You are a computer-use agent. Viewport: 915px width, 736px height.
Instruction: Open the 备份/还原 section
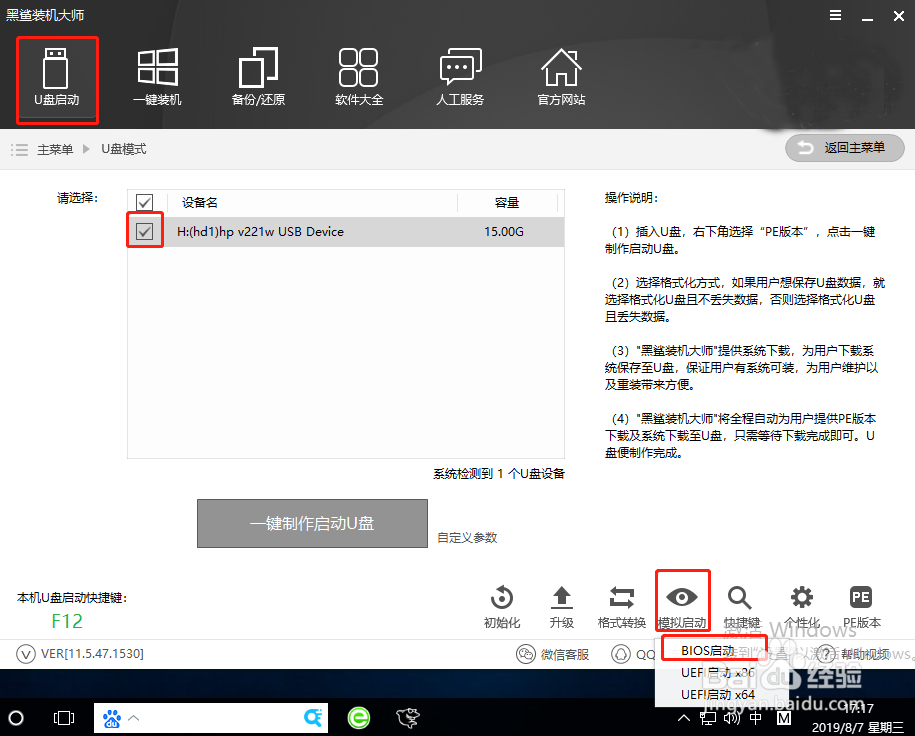[259, 78]
